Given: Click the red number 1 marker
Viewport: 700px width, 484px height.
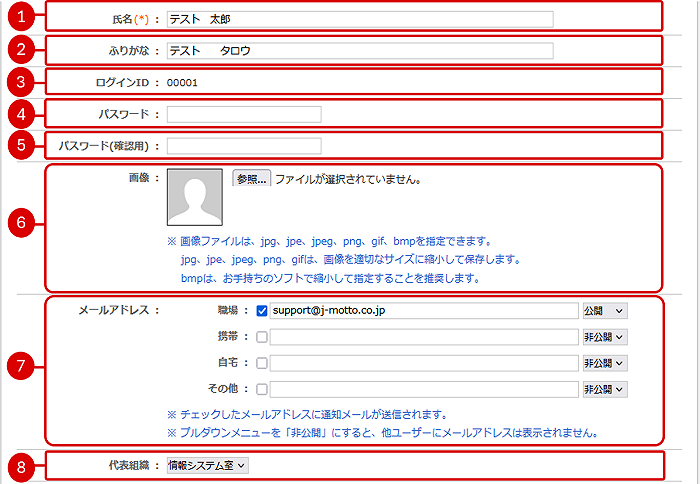Looking at the screenshot, I should (x=21, y=18).
